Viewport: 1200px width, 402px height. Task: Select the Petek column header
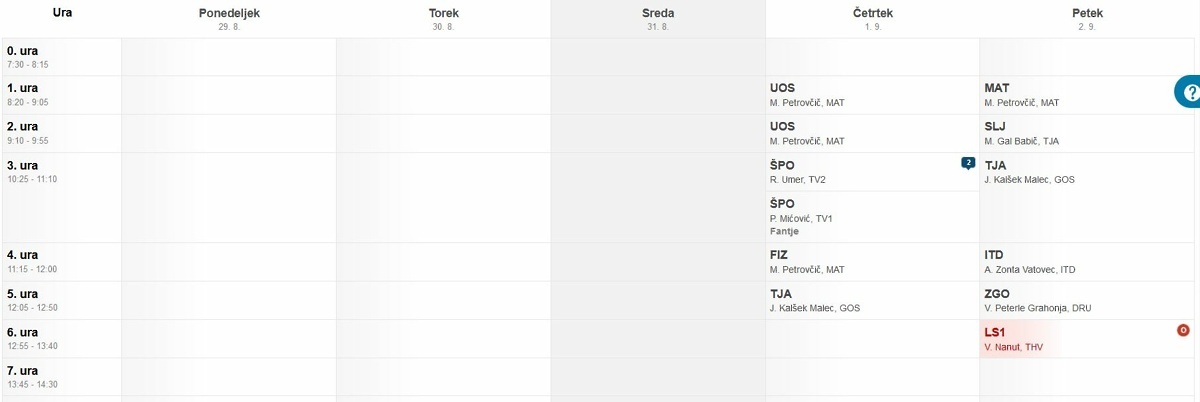coord(1088,19)
